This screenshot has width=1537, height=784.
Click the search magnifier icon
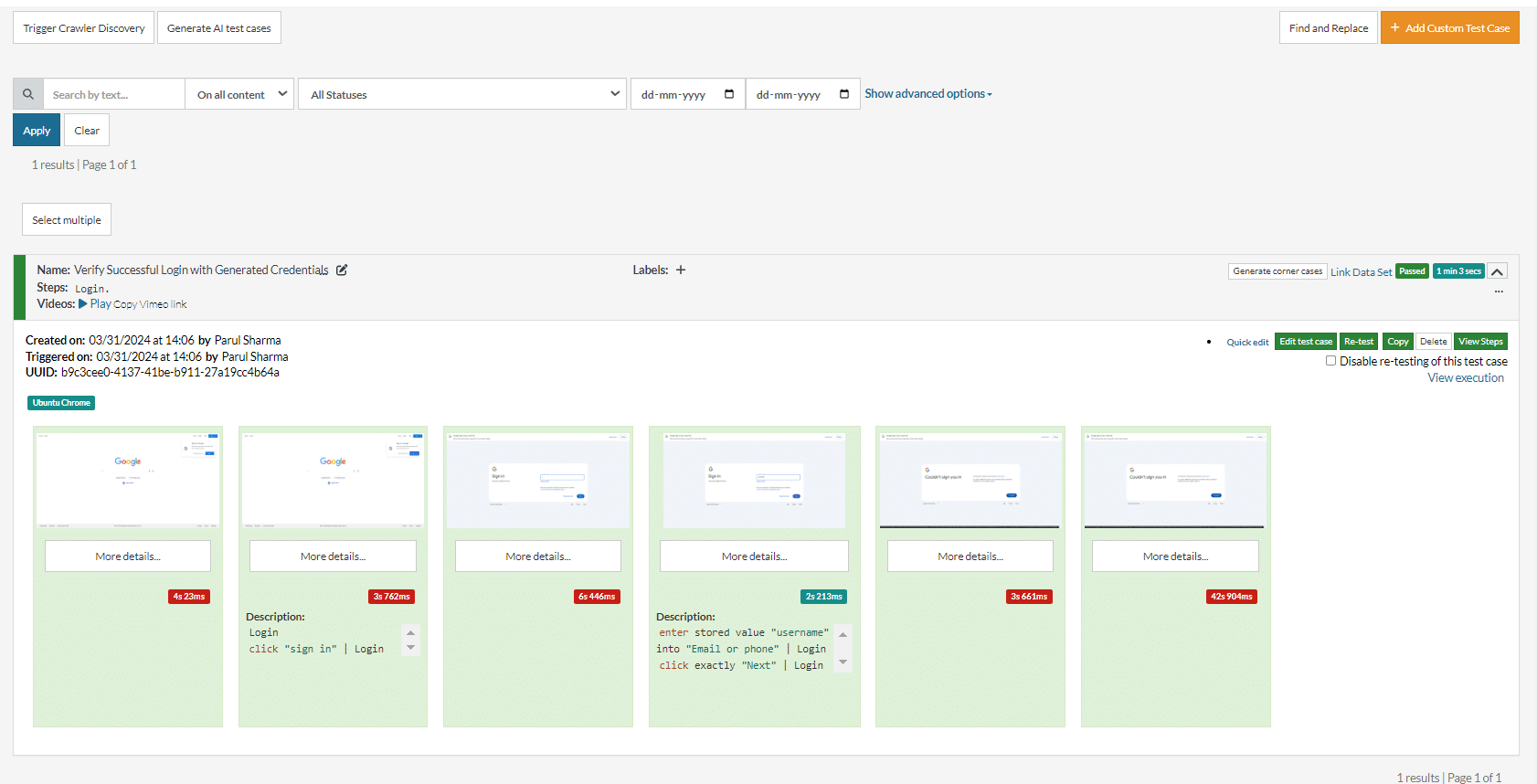[x=28, y=94]
